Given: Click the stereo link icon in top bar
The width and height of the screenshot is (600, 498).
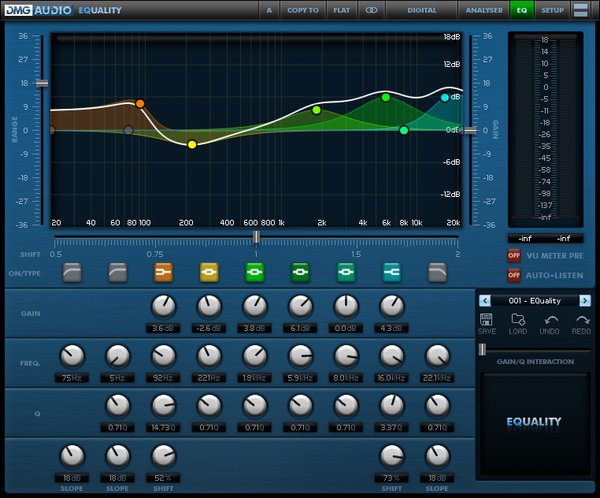Looking at the screenshot, I should (371, 10).
